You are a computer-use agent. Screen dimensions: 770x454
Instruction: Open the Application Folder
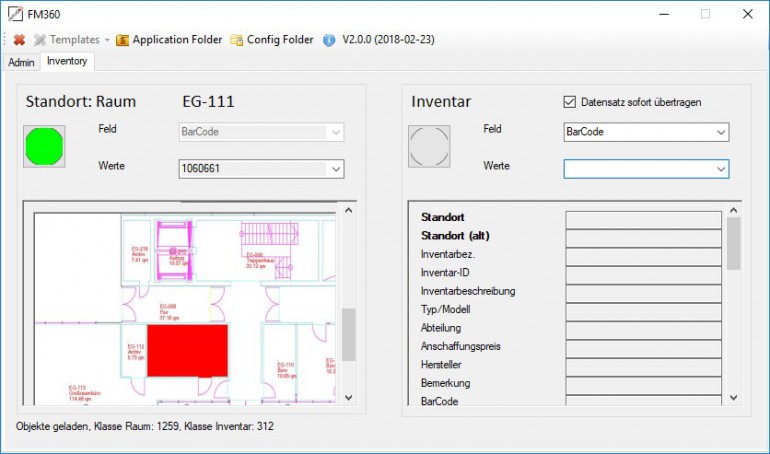click(x=169, y=40)
